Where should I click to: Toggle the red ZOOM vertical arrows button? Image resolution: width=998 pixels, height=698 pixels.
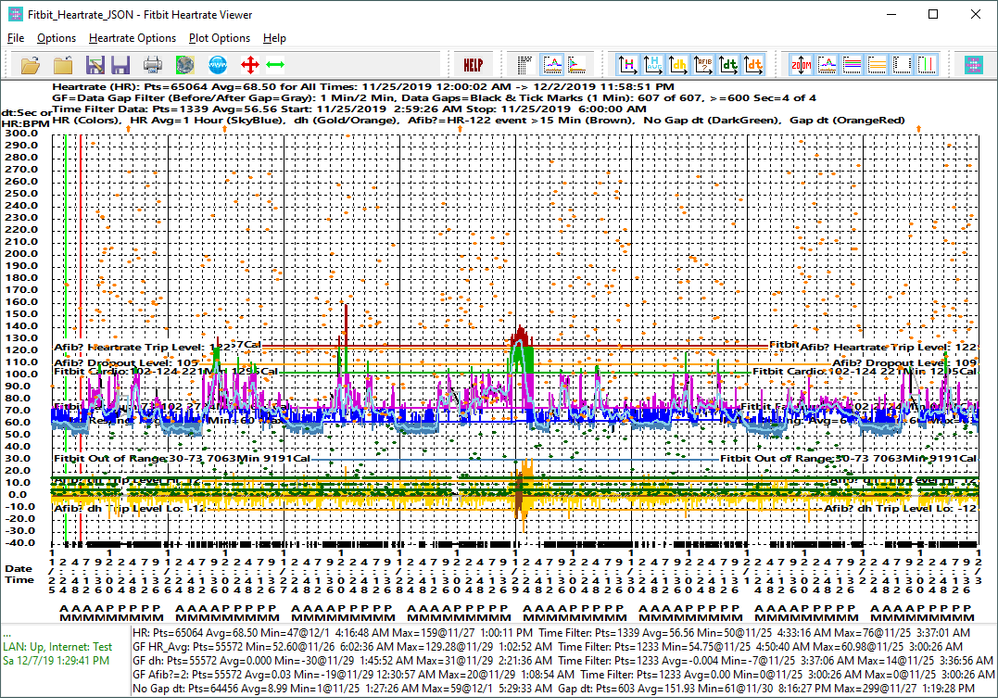coord(801,65)
